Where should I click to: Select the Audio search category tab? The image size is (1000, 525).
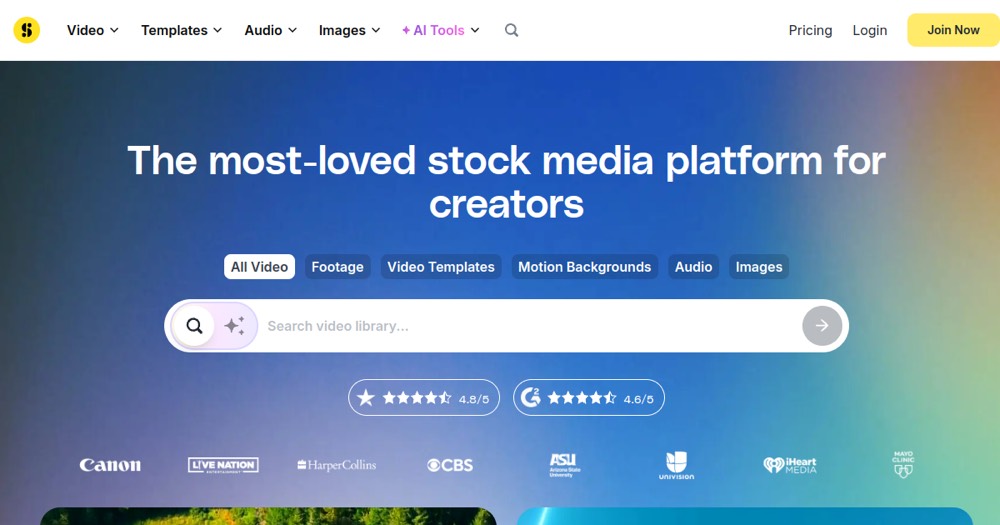(x=693, y=267)
